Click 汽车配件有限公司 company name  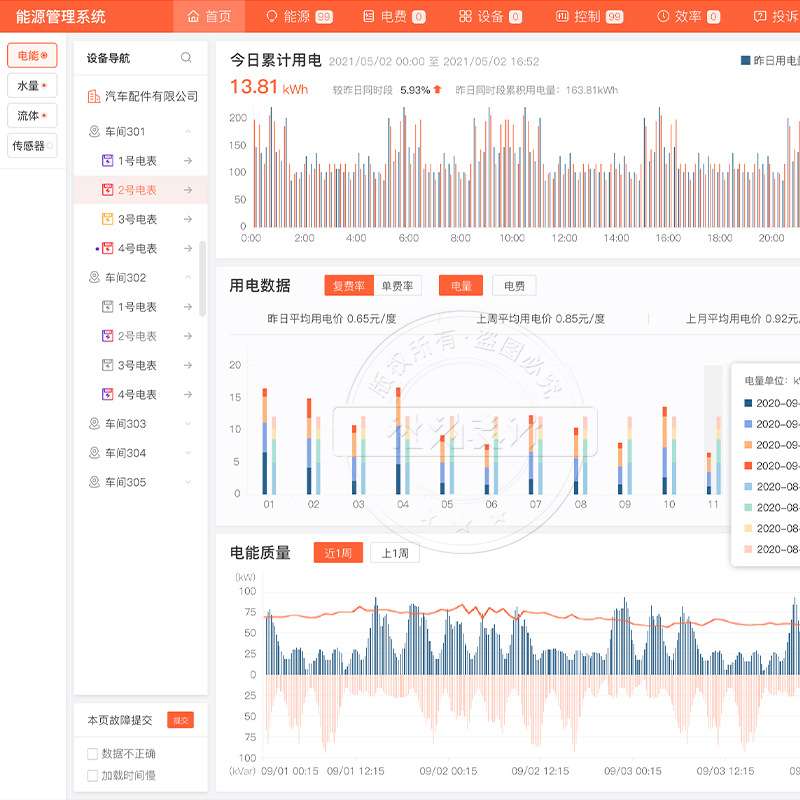(x=151, y=96)
